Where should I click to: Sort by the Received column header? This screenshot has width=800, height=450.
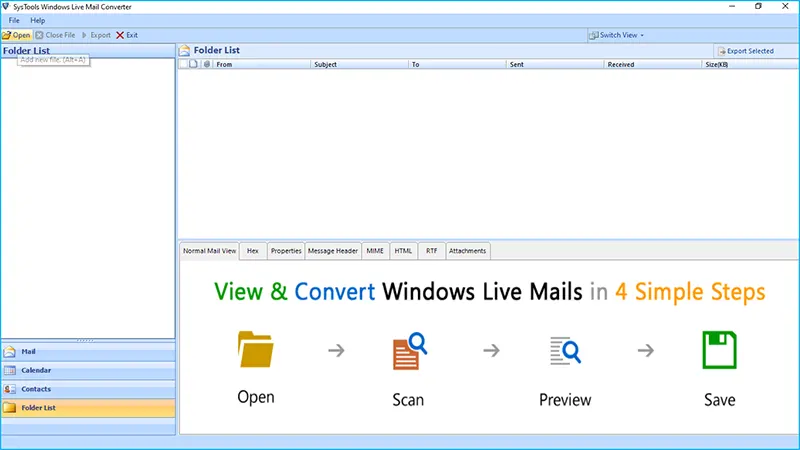[x=653, y=64]
